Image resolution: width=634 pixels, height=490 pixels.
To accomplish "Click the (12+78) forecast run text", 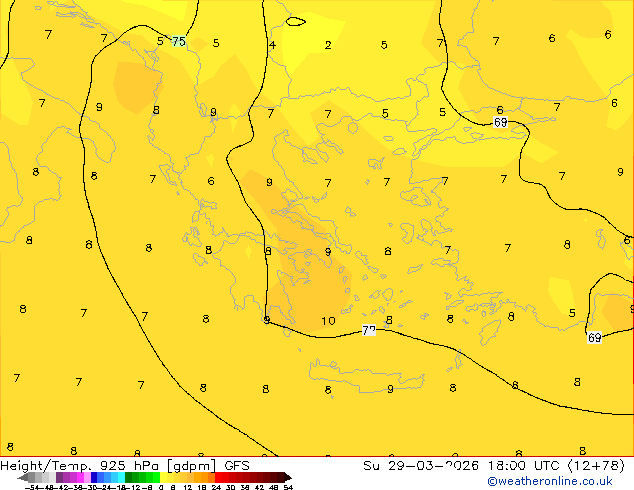I will click(596, 466).
